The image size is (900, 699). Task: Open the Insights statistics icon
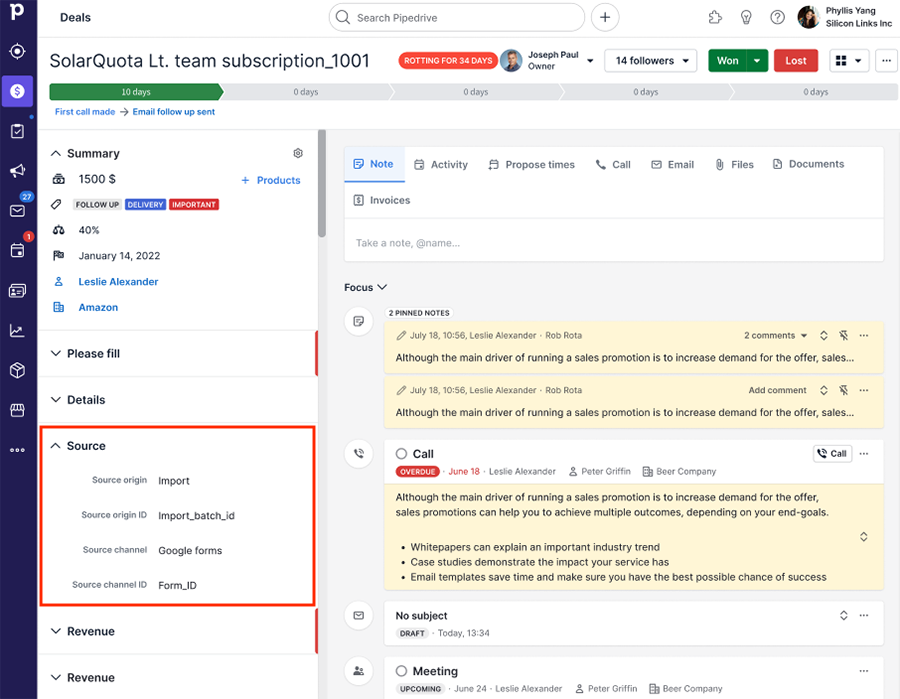point(16,329)
